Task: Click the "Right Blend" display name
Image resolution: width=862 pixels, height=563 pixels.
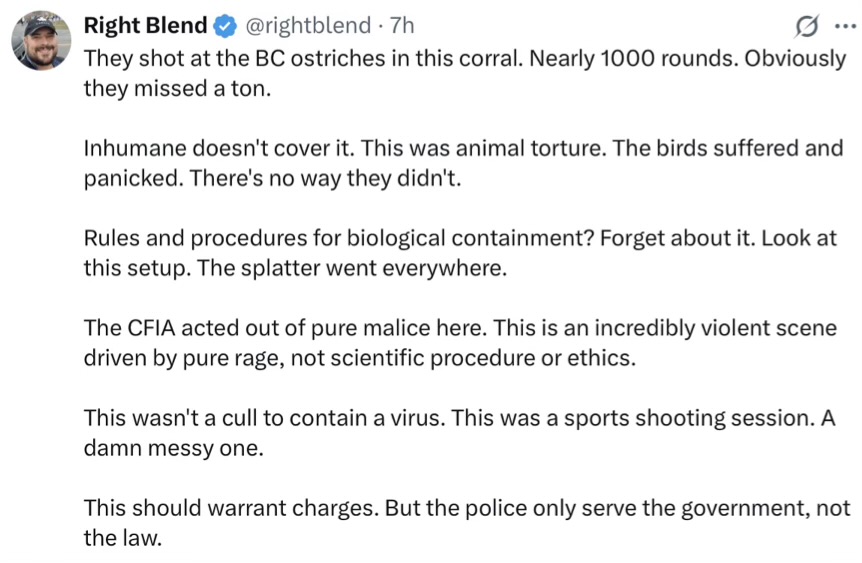Action: tap(145, 25)
